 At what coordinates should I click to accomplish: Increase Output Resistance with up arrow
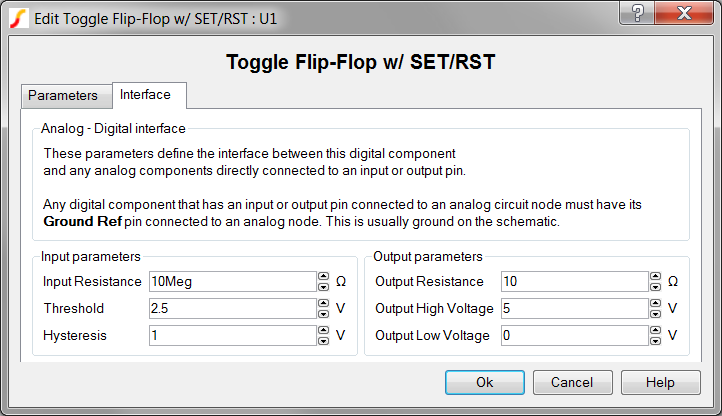click(x=655, y=276)
